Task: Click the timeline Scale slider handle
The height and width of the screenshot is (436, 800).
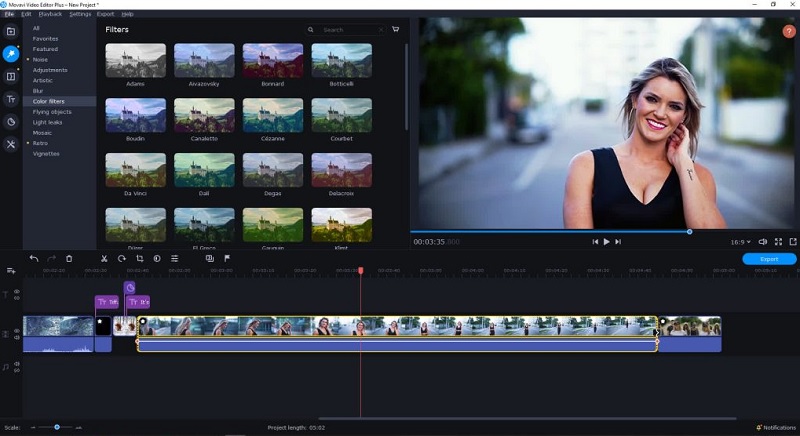Action: coord(57,427)
